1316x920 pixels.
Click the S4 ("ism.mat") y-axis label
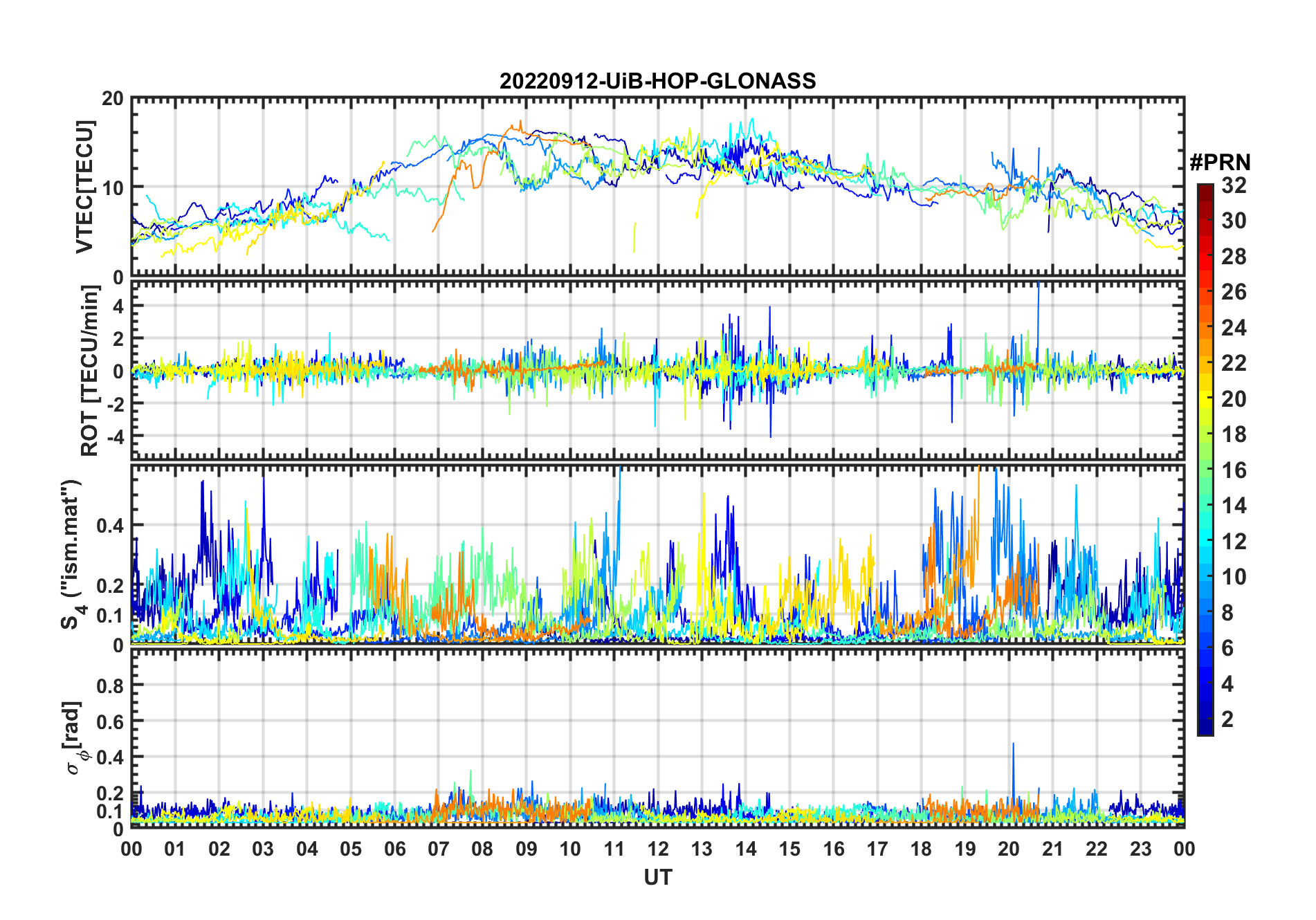[x=71, y=554]
